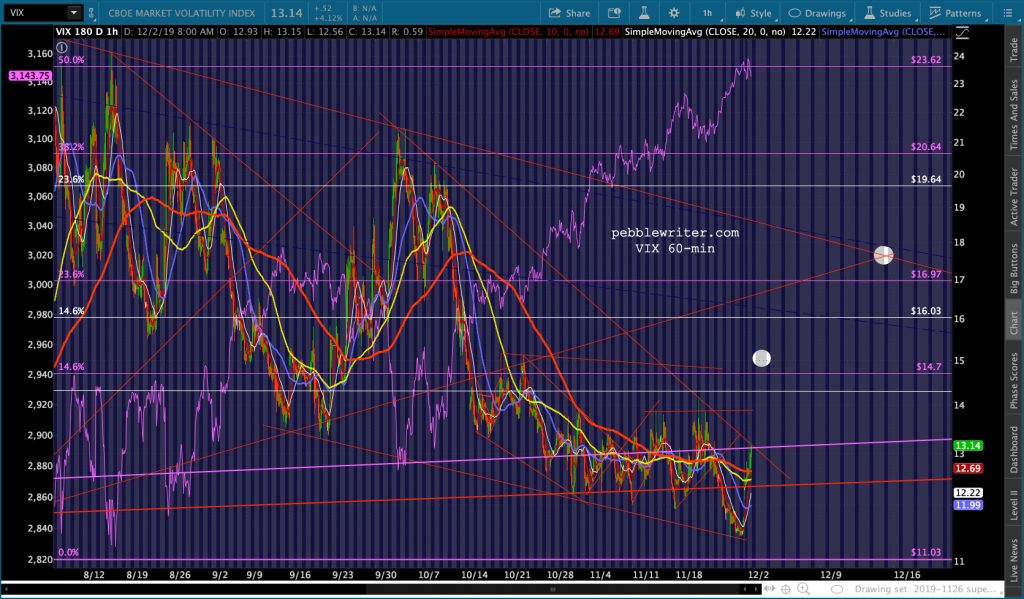Click the zoom out magnifier icon
1024x599 pixels.
(819, 589)
